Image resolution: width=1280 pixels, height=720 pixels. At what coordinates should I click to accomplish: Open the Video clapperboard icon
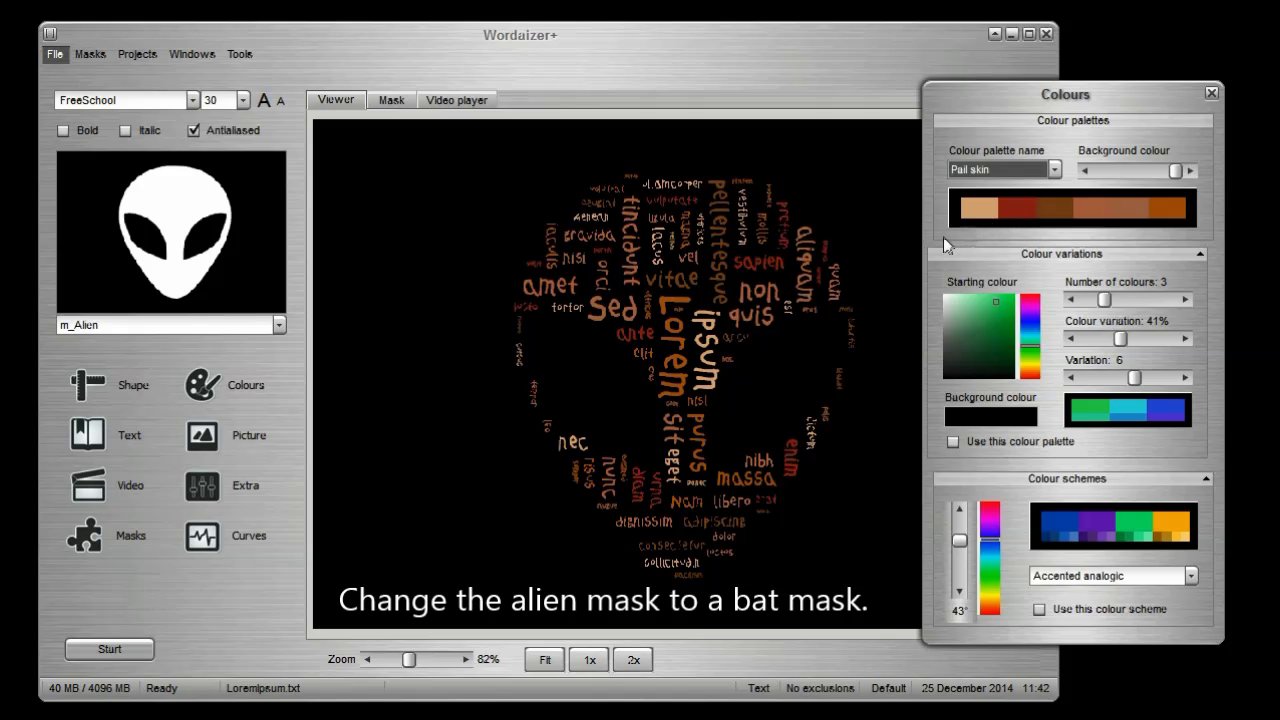pos(87,485)
